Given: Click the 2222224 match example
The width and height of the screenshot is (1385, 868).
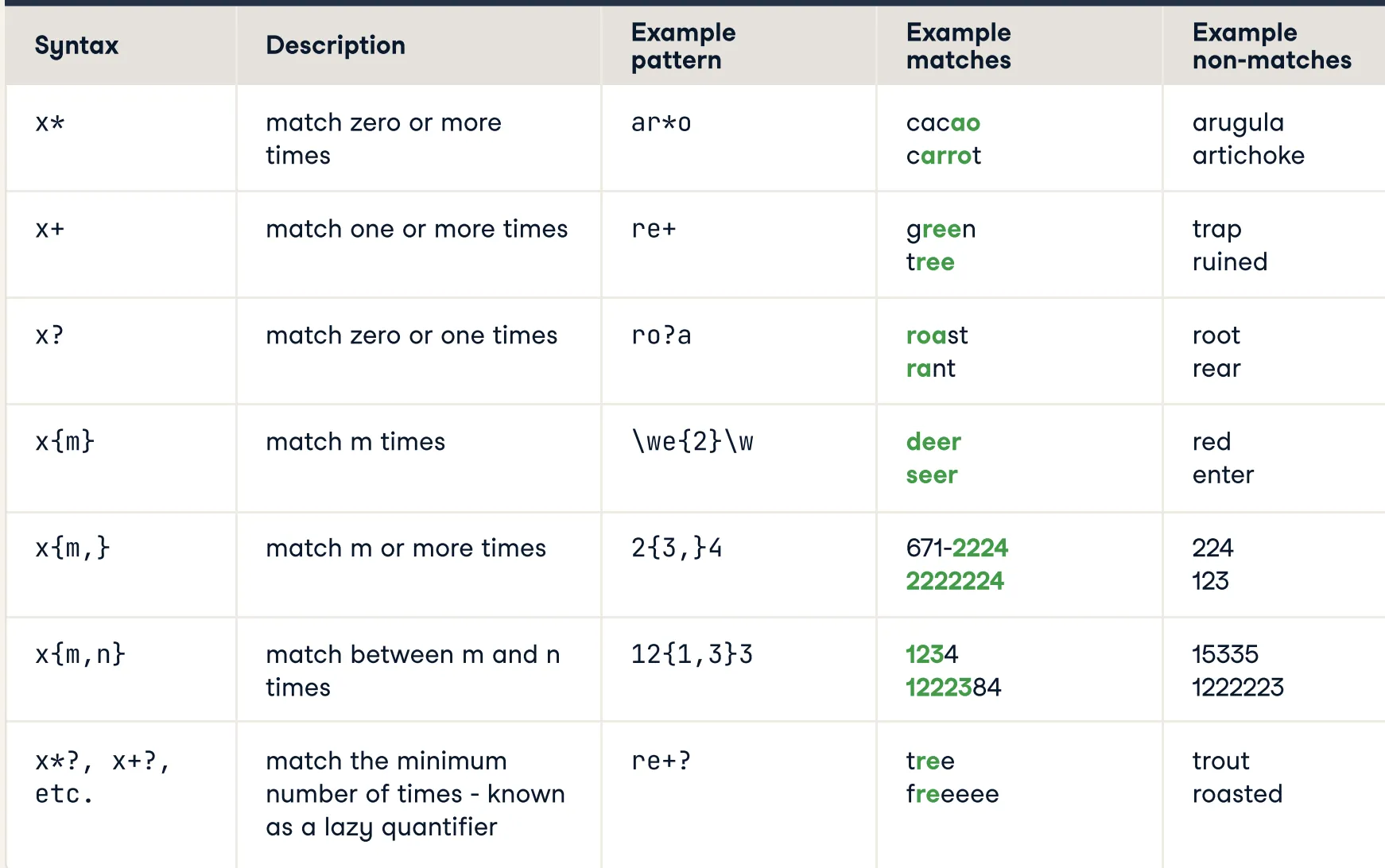Looking at the screenshot, I should (955, 581).
